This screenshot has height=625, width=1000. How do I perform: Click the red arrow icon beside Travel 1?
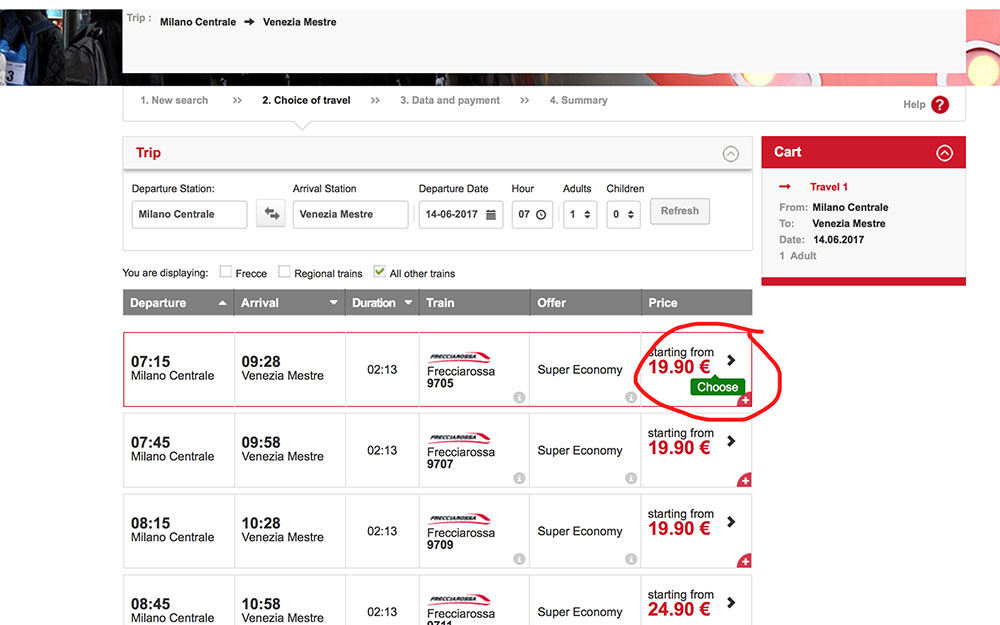pos(785,186)
